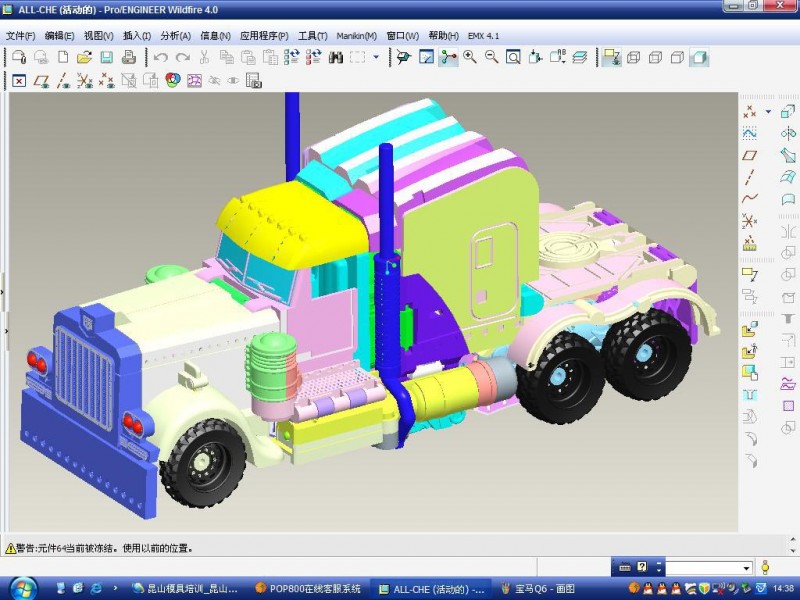Select Shaded display mode
Image resolution: width=800 pixels, height=600 pixels.
click(699, 57)
